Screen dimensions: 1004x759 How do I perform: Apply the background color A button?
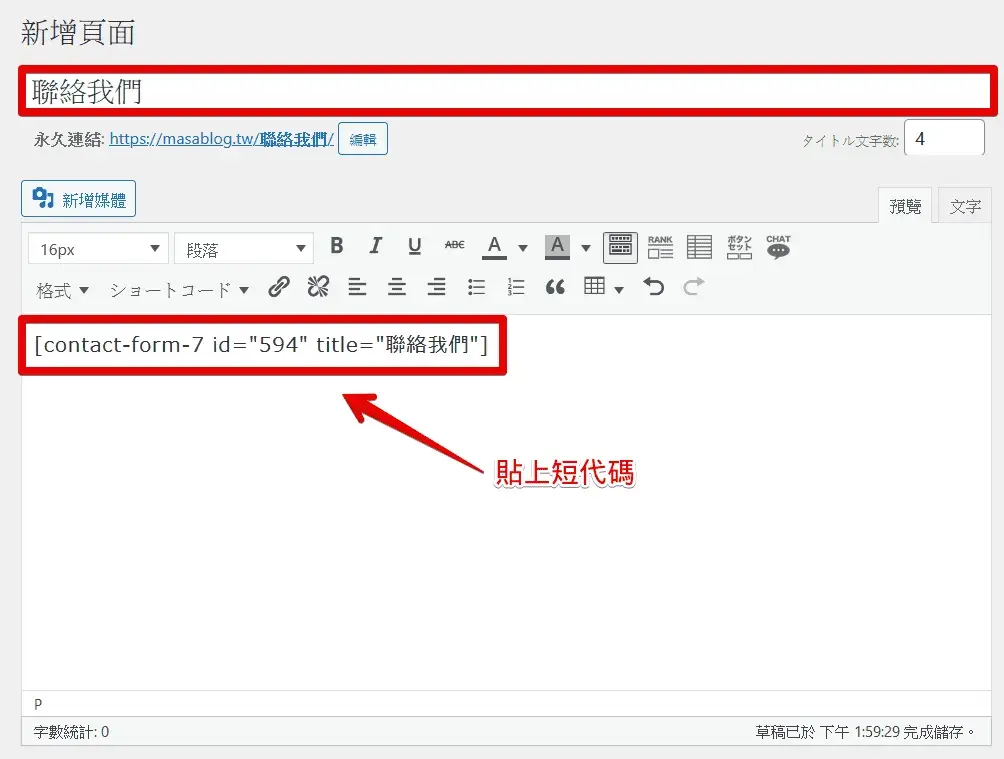(557, 247)
